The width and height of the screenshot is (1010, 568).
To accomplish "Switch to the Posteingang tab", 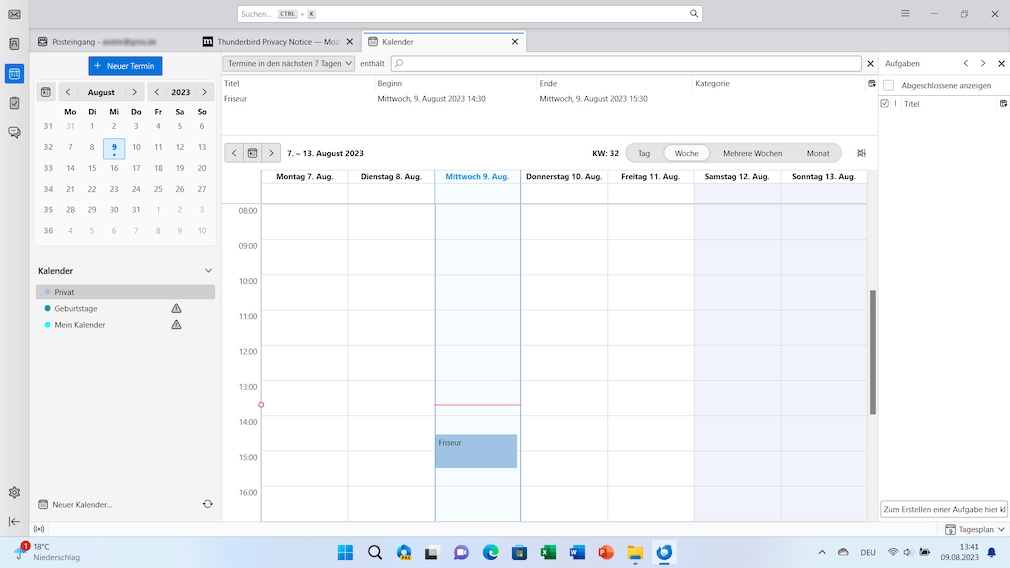I will (x=110, y=42).
